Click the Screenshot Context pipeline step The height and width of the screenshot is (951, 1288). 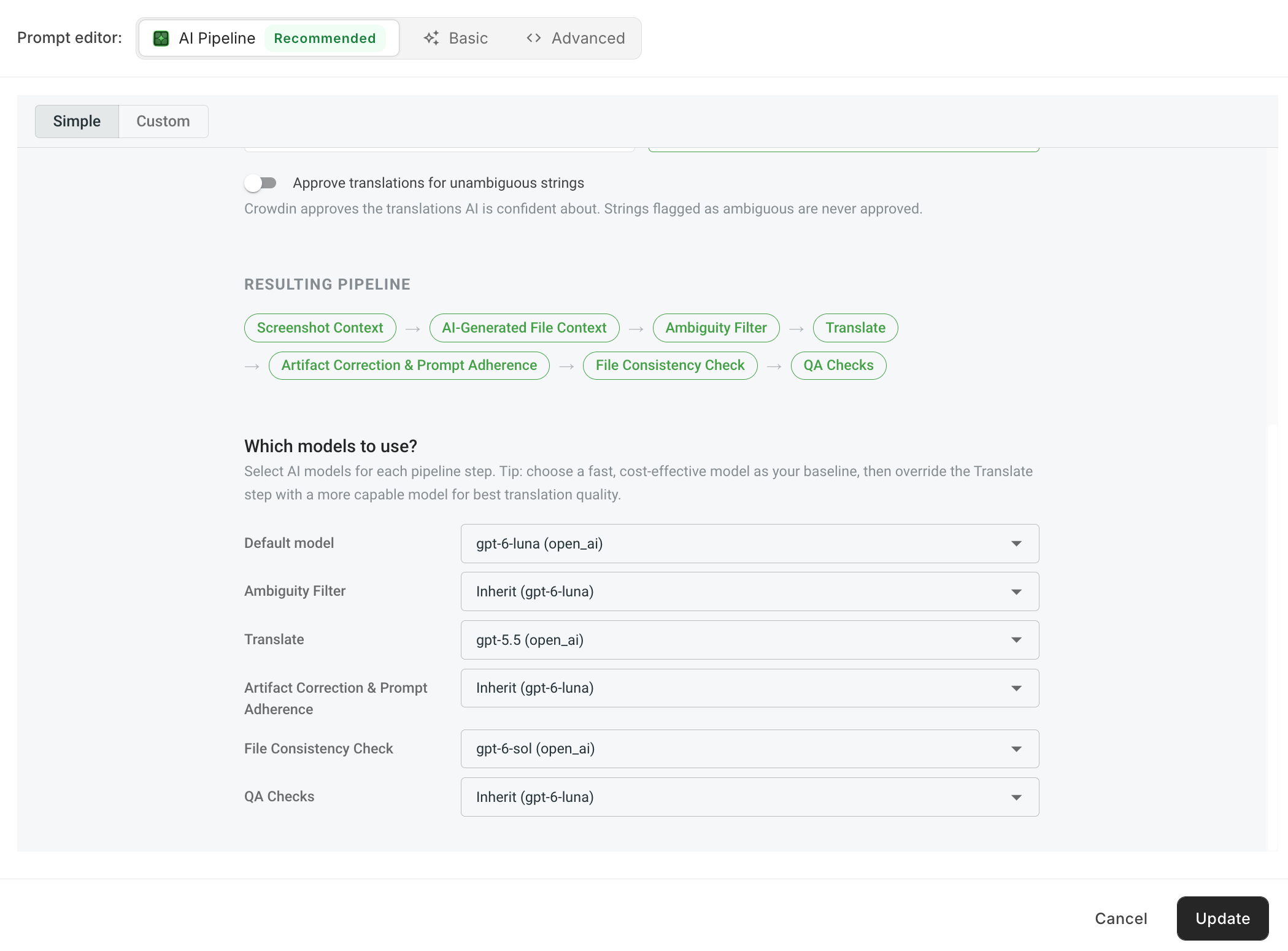coord(320,328)
